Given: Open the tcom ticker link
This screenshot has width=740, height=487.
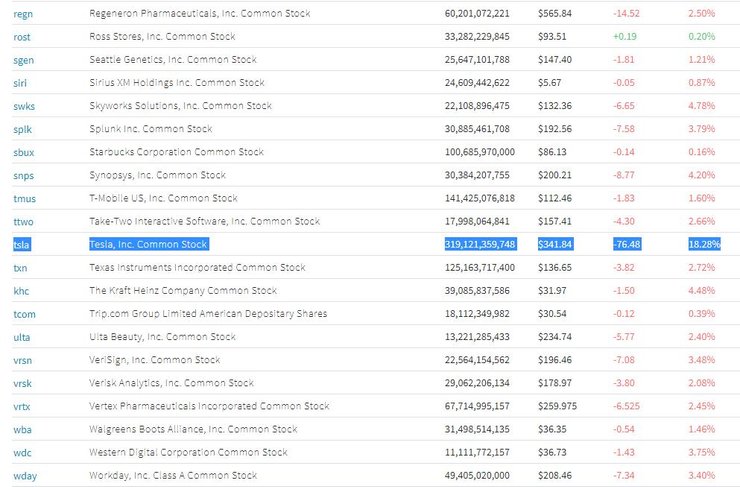Looking at the screenshot, I should coord(23,314).
